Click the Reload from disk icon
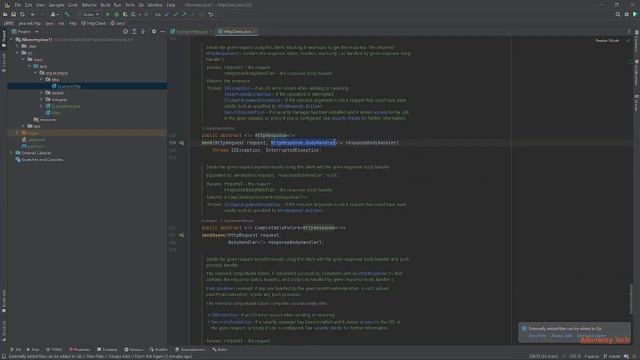 pyautogui.click(x=22, y=14)
